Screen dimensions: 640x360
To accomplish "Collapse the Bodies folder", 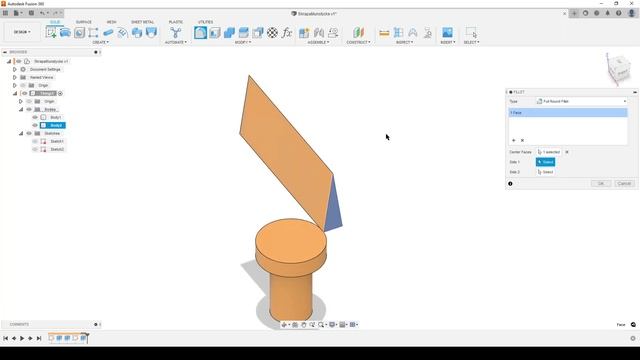I will [21, 109].
